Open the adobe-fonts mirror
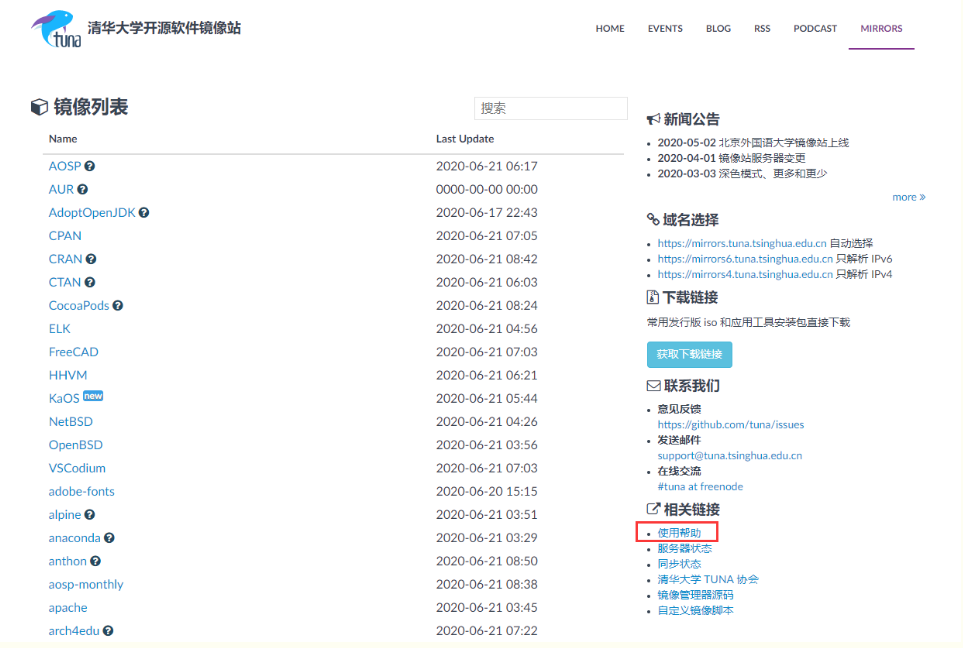The width and height of the screenshot is (963, 648). [x=81, y=491]
